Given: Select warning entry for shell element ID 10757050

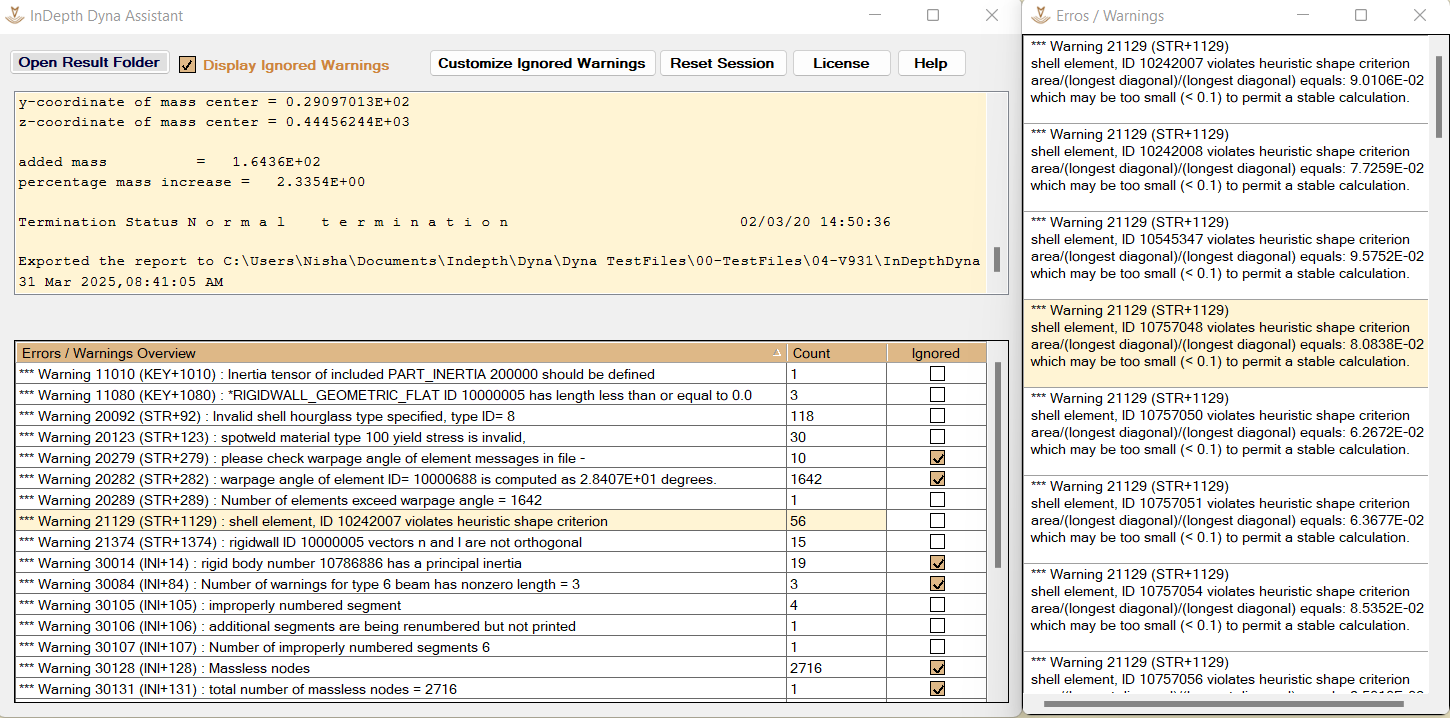Looking at the screenshot, I should [x=1225, y=432].
